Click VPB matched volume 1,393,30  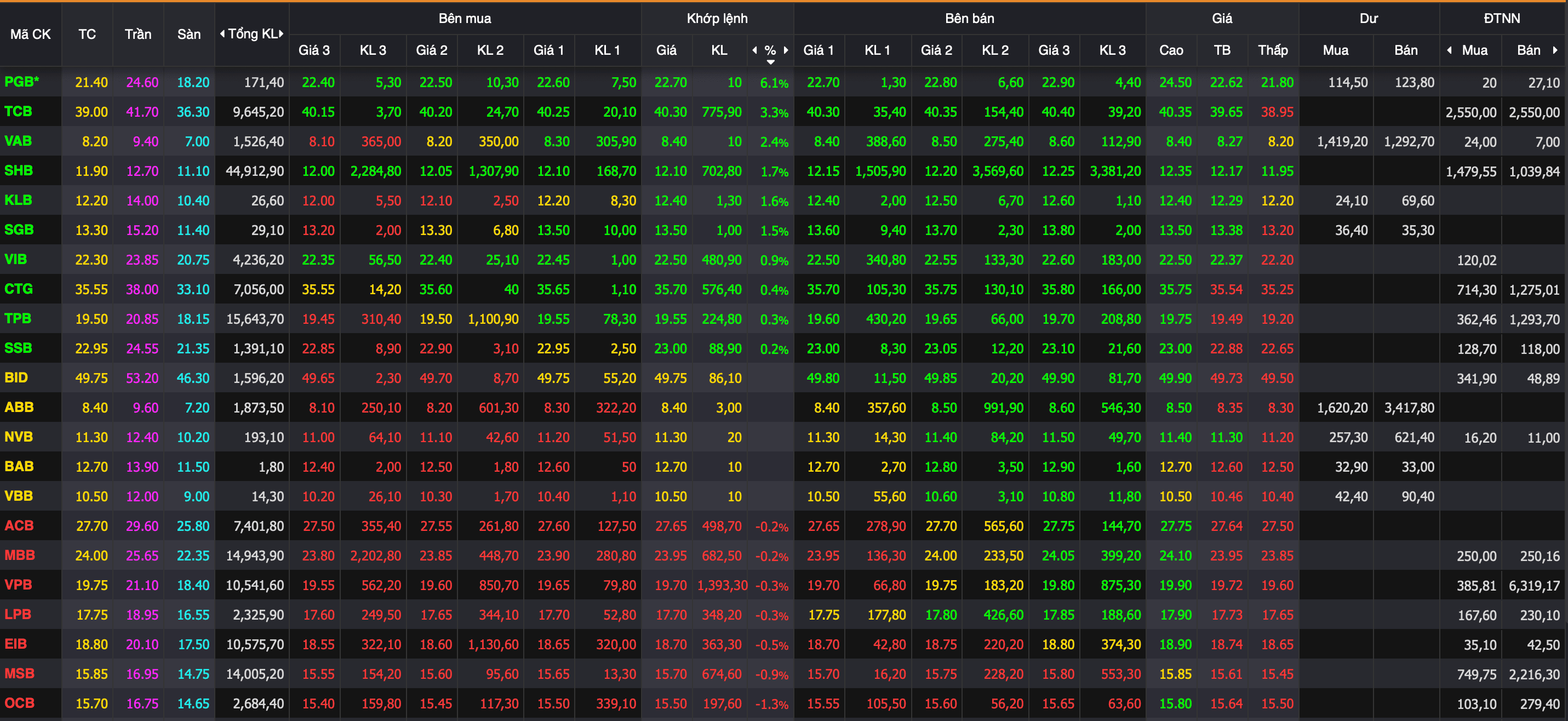723,585
